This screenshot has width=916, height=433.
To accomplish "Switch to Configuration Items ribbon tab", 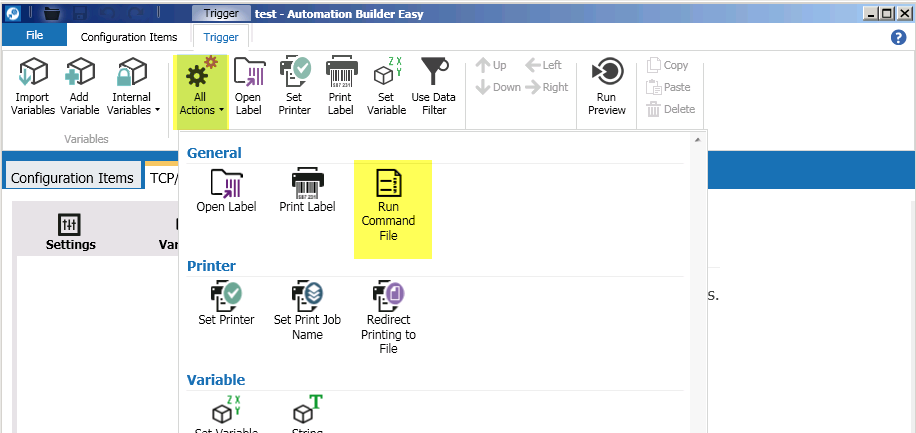I will click(129, 37).
